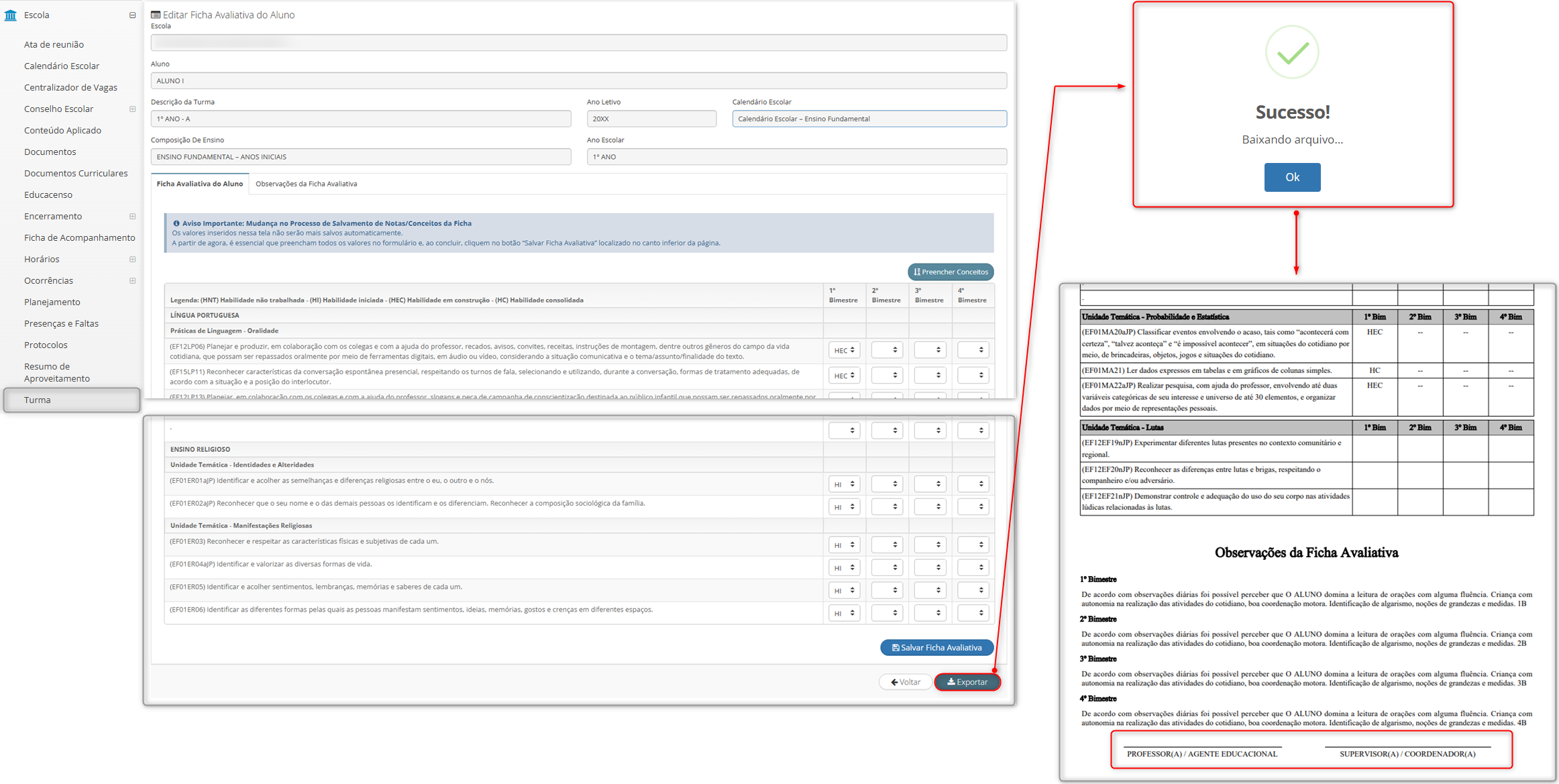Click the Composição De Ensino field
Viewport: 1559px width, 784px height.
pyautogui.click(x=361, y=157)
